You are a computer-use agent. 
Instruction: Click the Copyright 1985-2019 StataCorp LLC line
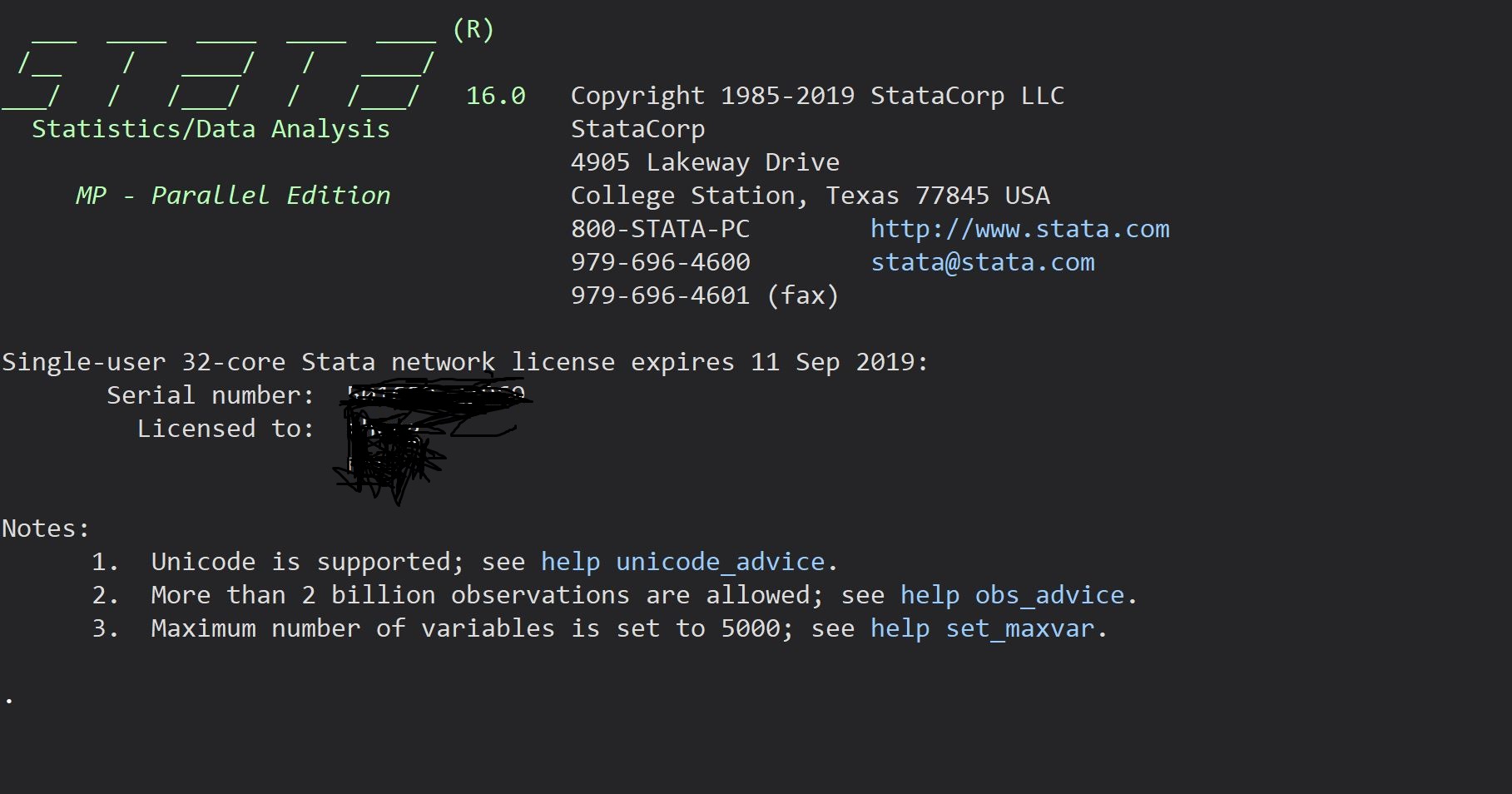coord(816,96)
